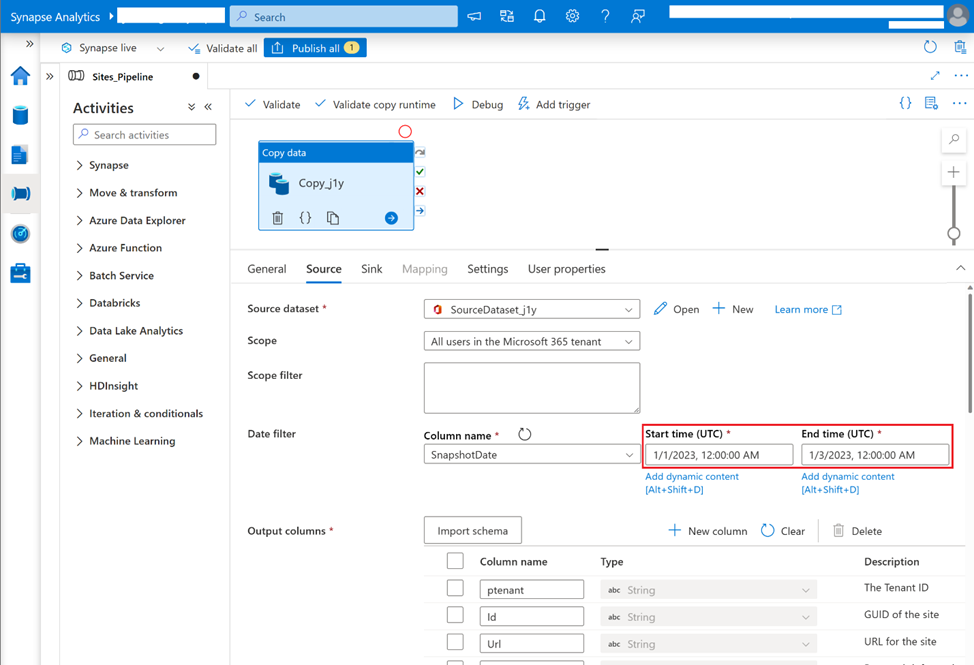Click the megaphone announcements icon
Viewport: 974px width, 665px height.
[474, 17]
